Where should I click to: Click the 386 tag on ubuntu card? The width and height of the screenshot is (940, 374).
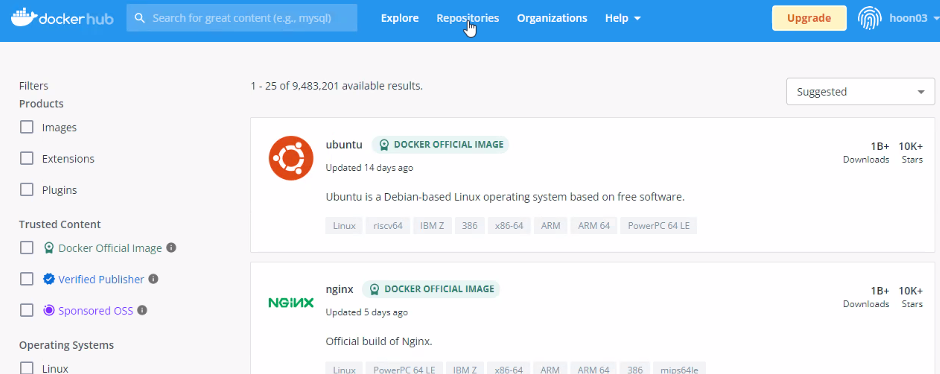469,226
